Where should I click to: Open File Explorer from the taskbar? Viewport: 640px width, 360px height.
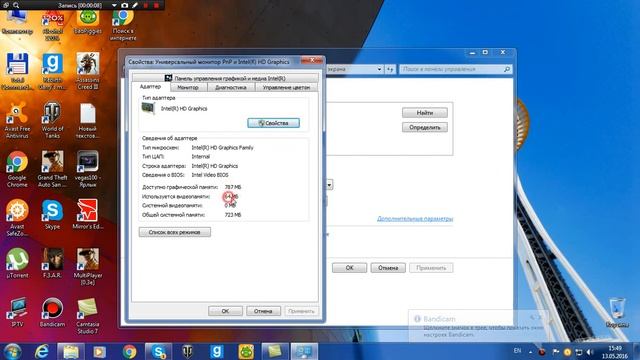[x=71, y=351]
